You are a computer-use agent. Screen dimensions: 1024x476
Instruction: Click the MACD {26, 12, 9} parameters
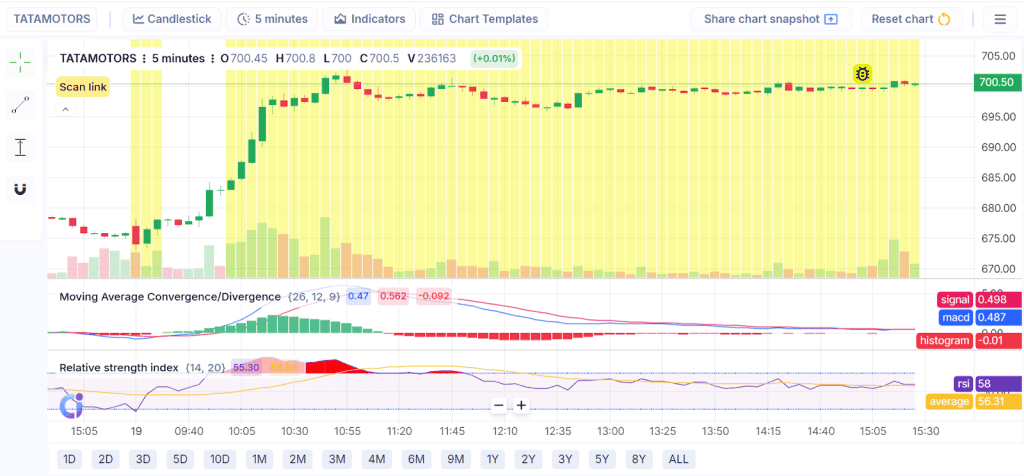pos(313,296)
